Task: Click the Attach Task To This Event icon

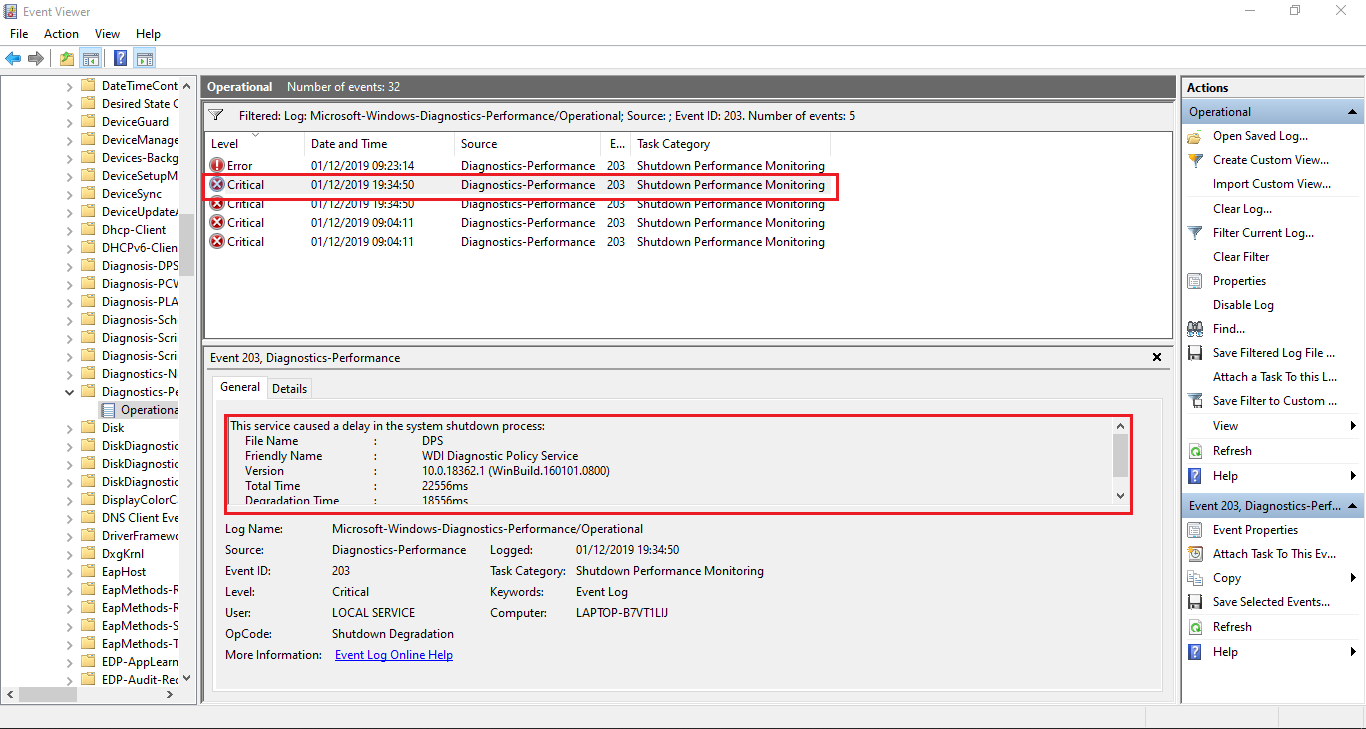Action: click(x=1195, y=554)
